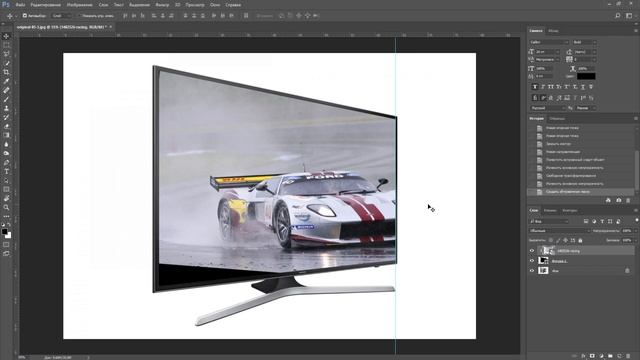Screen dimensions: 640x360
Task: Click the History panel scrollbar
Action: coord(637,169)
